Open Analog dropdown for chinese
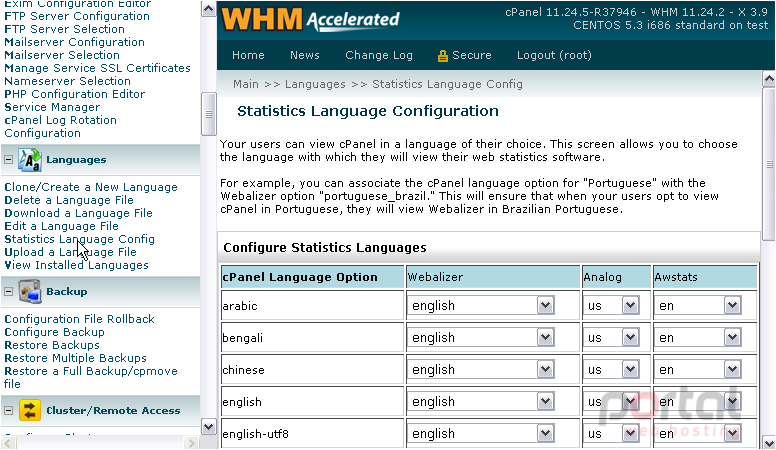The width and height of the screenshot is (776, 450). tap(611, 370)
